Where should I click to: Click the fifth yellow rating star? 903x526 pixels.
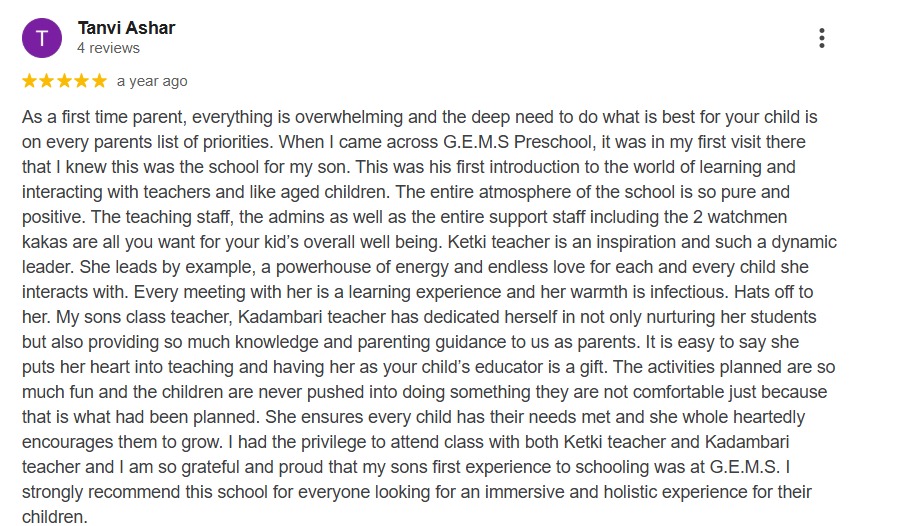coord(98,81)
